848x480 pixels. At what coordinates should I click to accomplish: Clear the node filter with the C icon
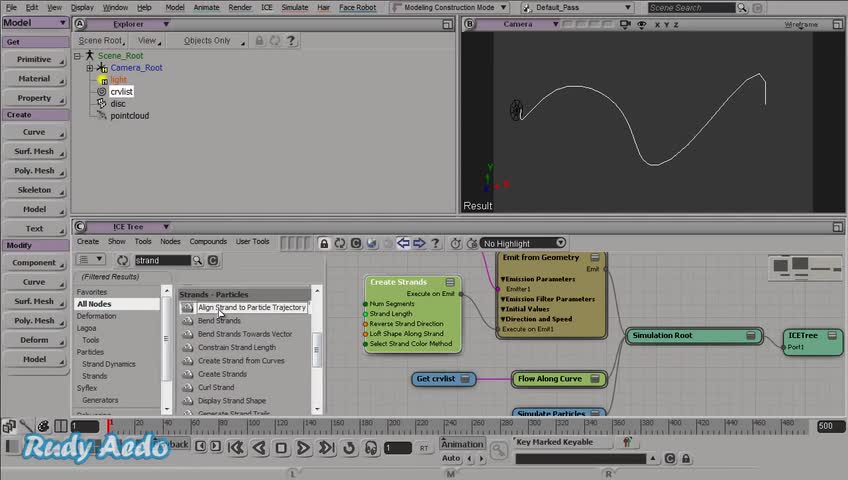[x=213, y=261]
